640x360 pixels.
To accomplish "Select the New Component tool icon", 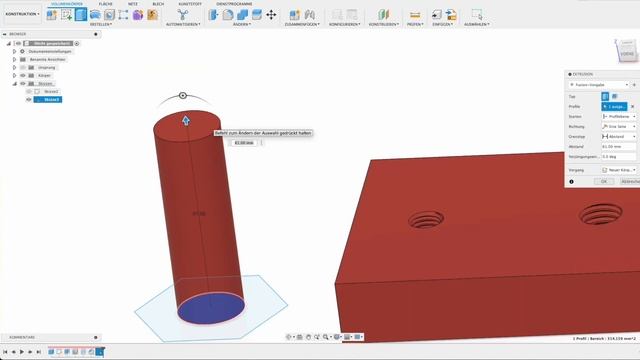I will point(52,15).
